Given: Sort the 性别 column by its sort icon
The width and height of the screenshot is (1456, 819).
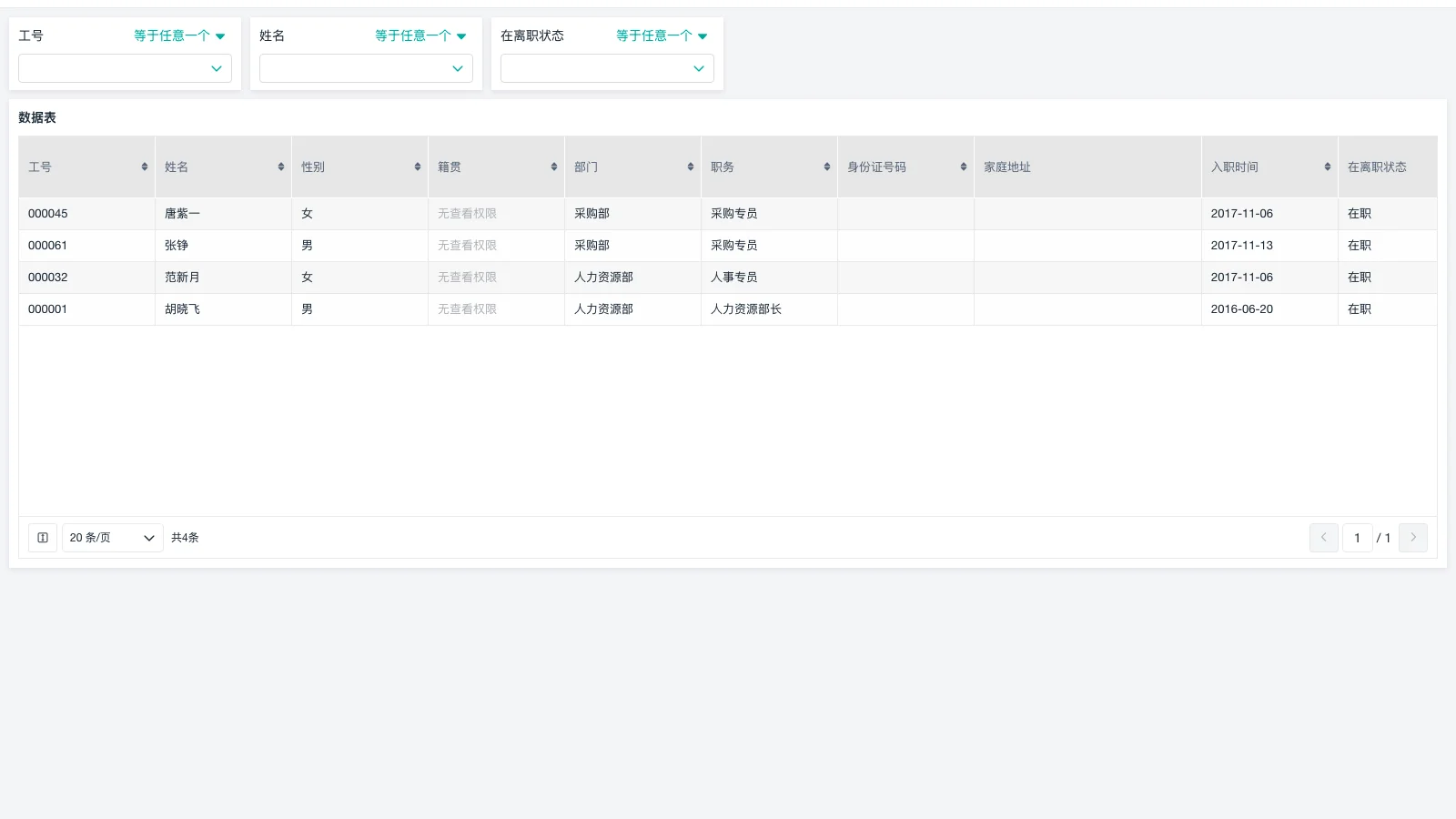Looking at the screenshot, I should (416, 167).
